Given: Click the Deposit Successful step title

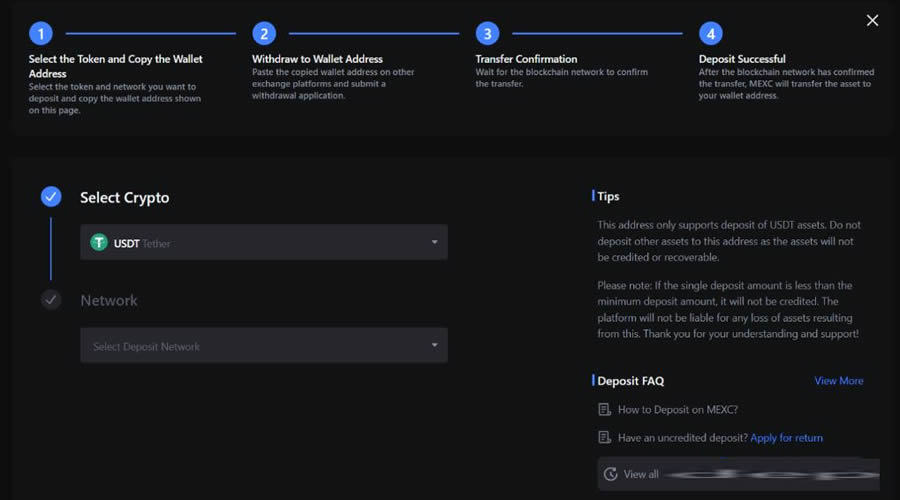Looking at the screenshot, I should (742, 59).
